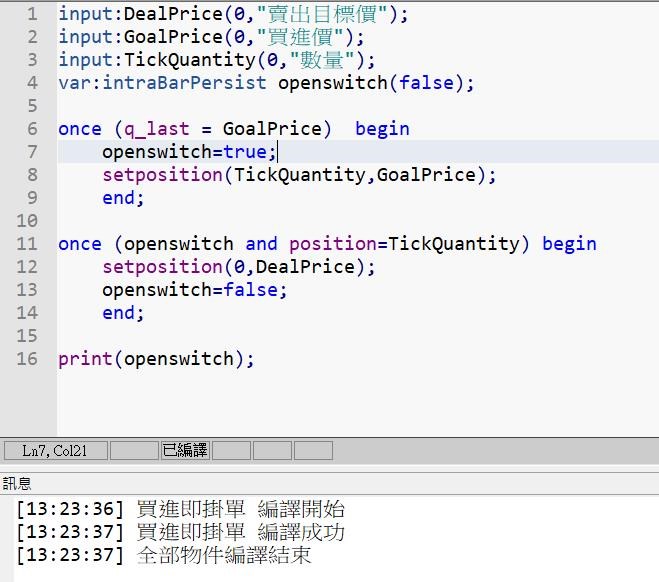
Task: Click the print(openswitch) statement
Action: point(156,359)
